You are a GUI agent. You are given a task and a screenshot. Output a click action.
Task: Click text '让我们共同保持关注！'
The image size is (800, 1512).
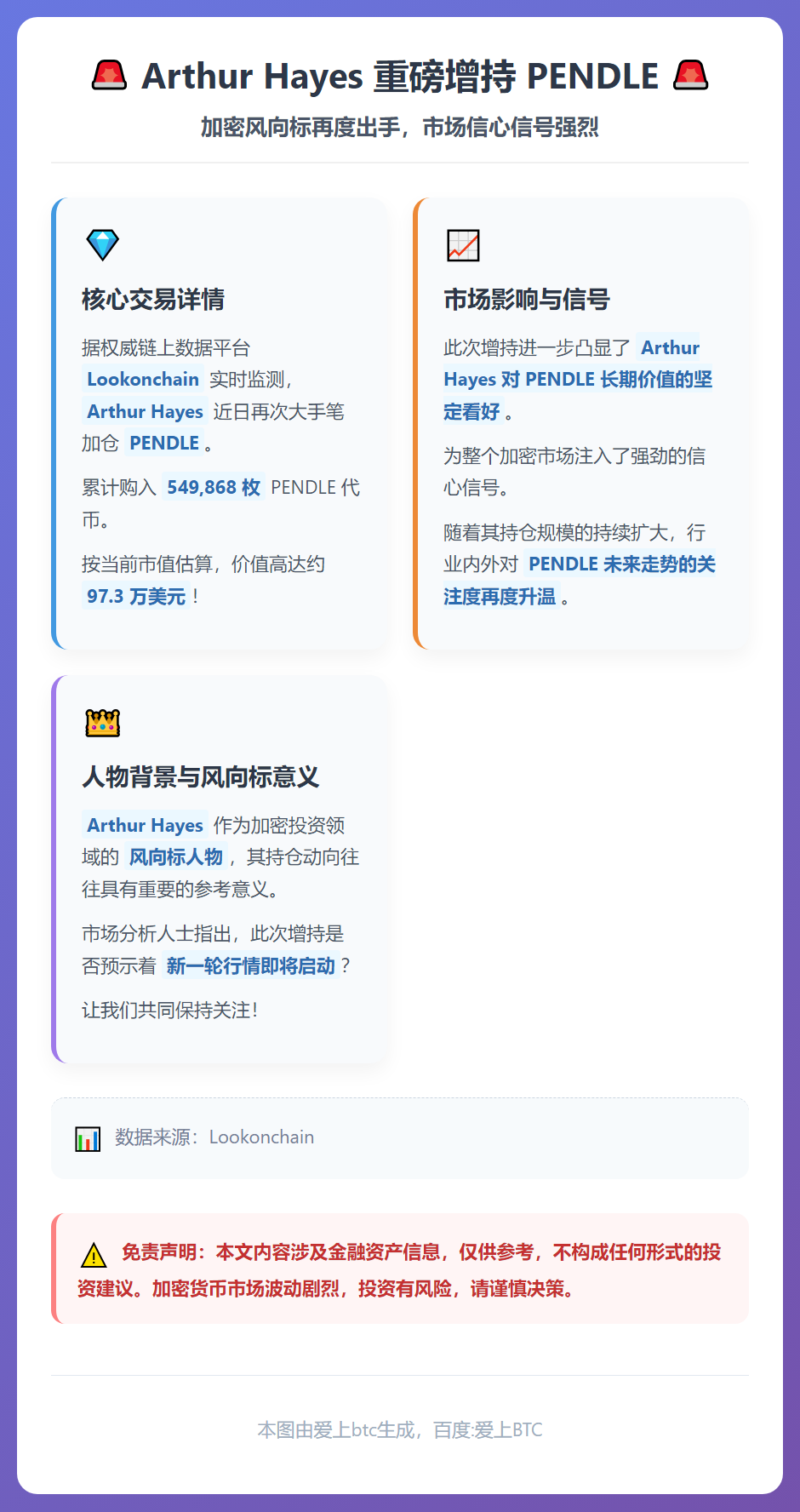tap(170, 1011)
